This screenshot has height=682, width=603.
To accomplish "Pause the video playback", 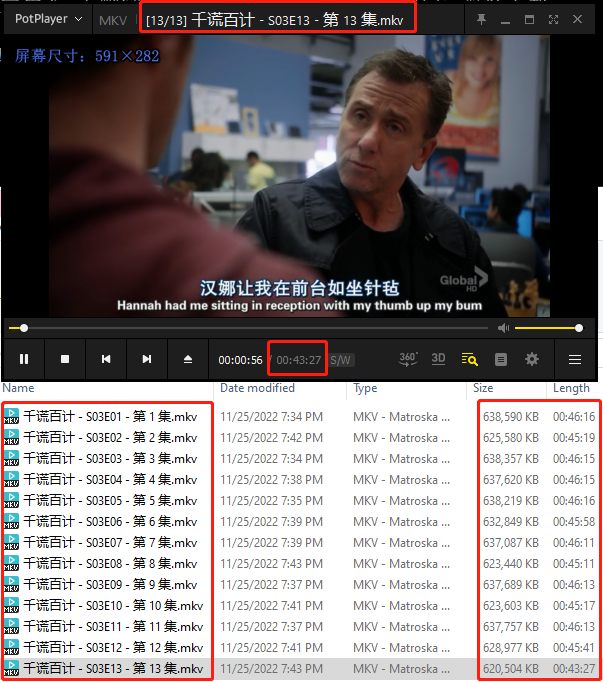I will [x=24, y=359].
